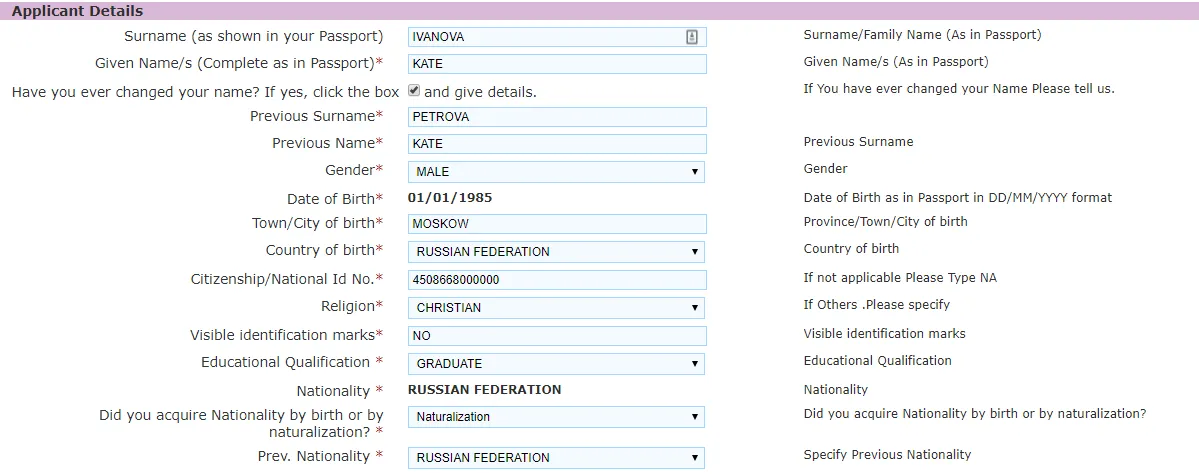Open the Gender dropdown
The height and width of the screenshot is (476, 1199).
556,172
